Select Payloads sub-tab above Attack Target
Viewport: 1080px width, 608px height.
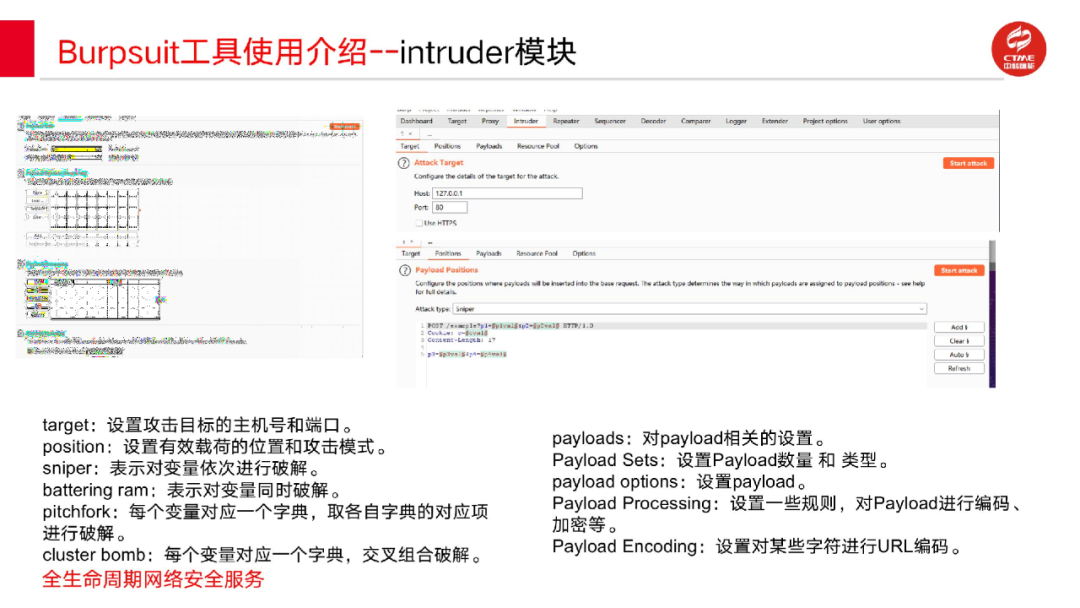[489, 147]
